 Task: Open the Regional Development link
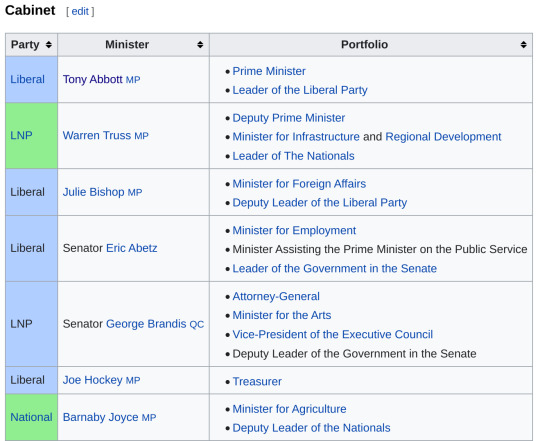tap(443, 137)
